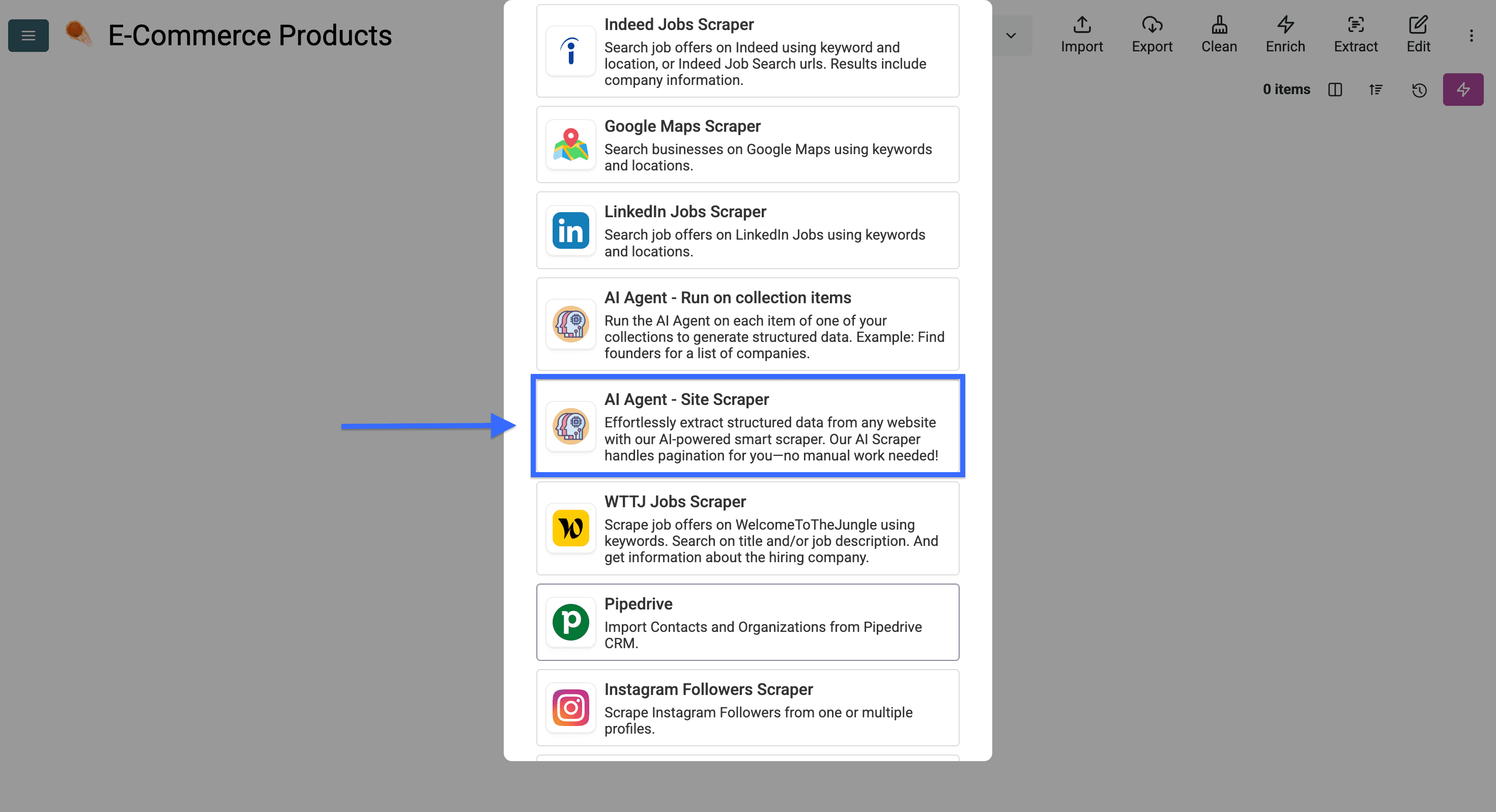The image size is (1496, 812).
Task: Click the Export cloud icon
Action: coord(1152,34)
